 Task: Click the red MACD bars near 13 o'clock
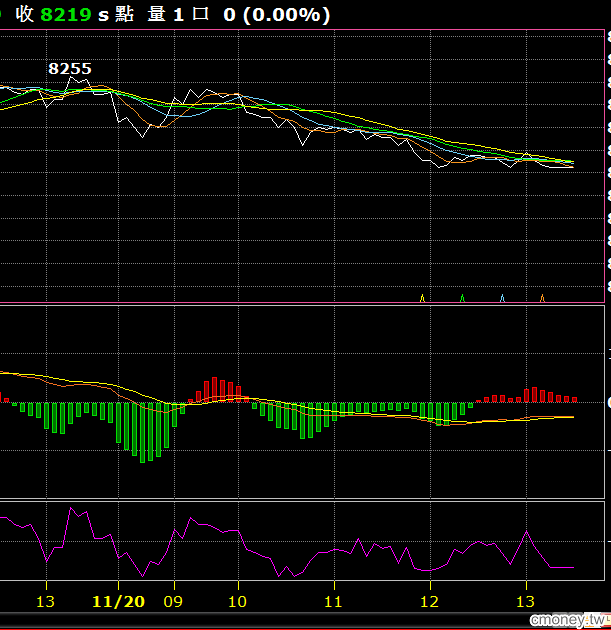[x=535, y=395]
